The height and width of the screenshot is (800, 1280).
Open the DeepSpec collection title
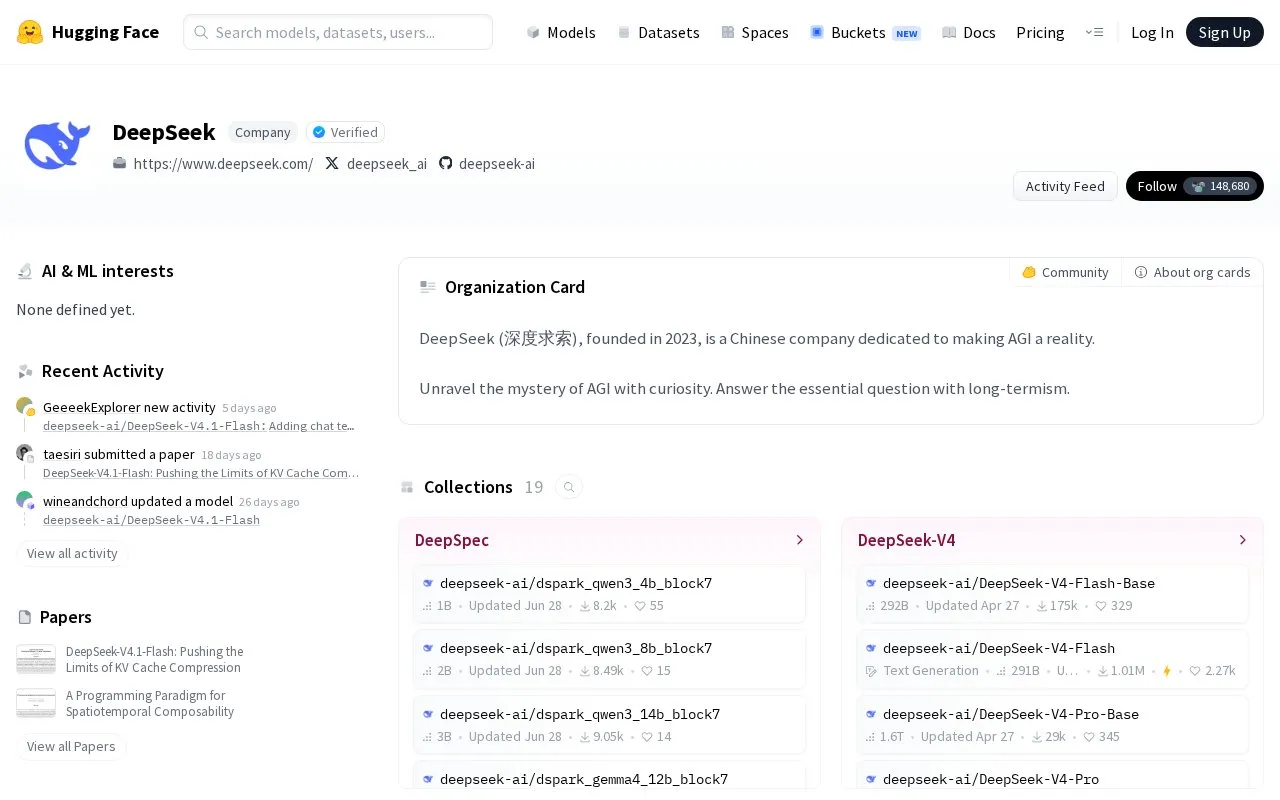(452, 540)
